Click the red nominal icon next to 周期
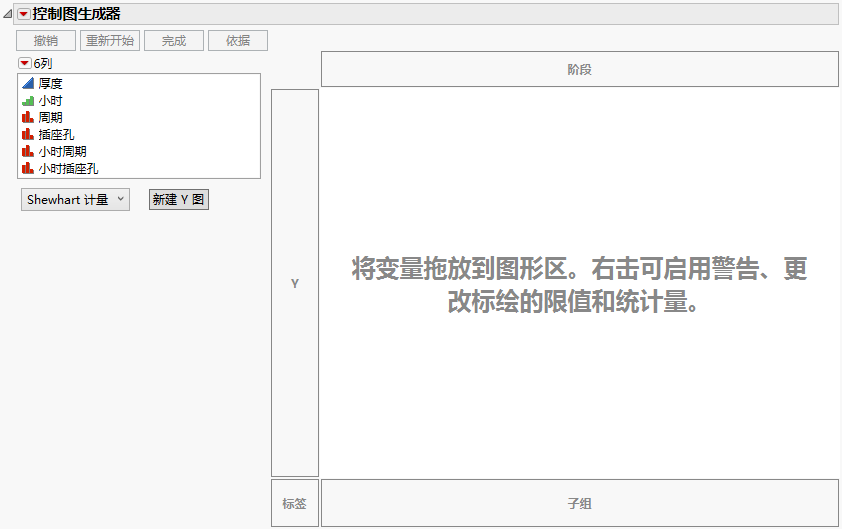842x529 pixels. point(28,117)
